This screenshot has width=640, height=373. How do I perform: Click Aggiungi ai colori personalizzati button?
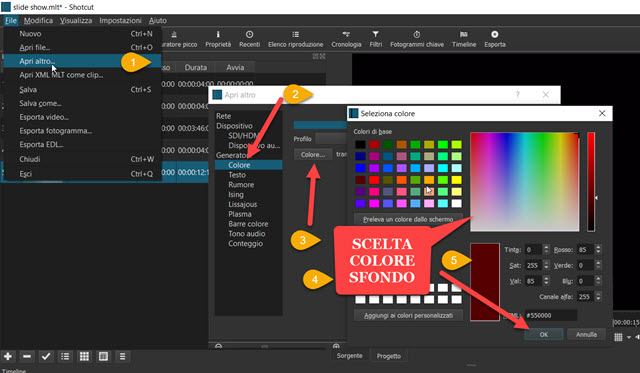point(408,315)
